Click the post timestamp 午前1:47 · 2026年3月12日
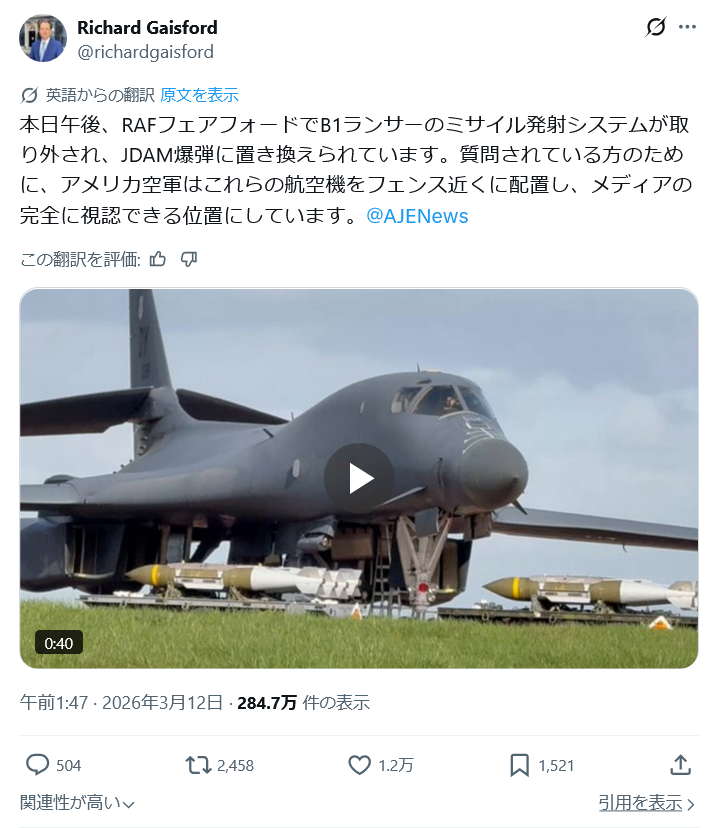717x828 pixels. 121,702
